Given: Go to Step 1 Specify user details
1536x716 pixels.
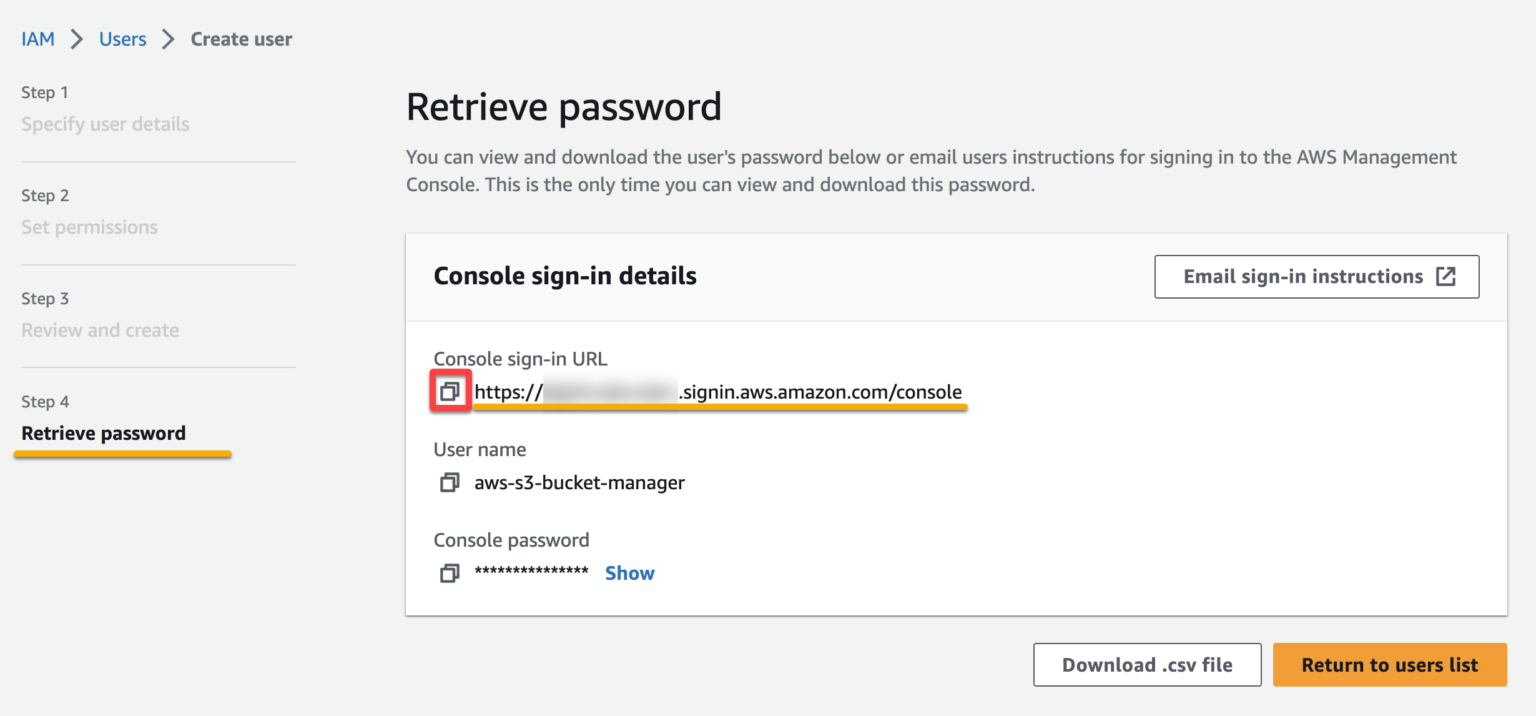Looking at the screenshot, I should (x=105, y=123).
